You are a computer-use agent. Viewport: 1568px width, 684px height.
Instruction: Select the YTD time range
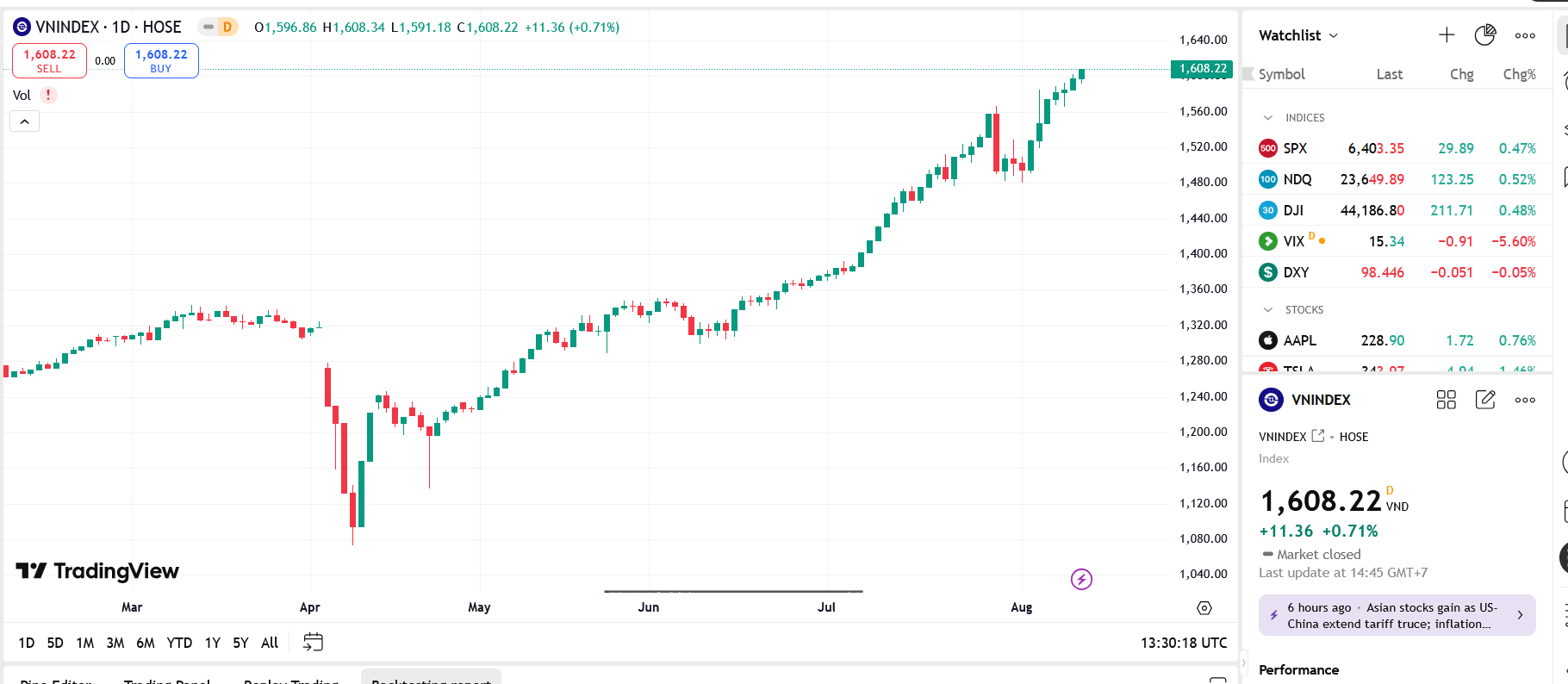[179, 643]
